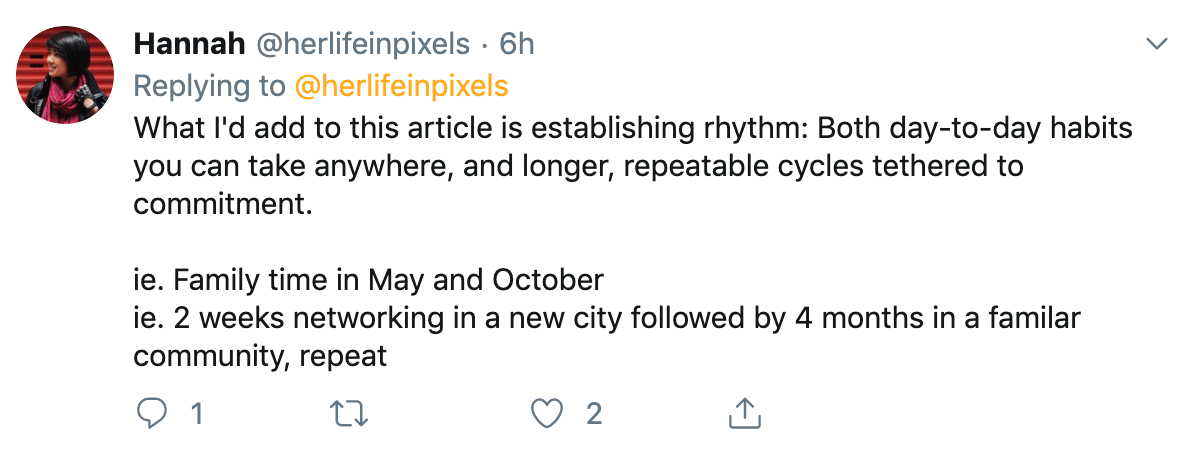This screenshot has height=458, width=1188.
Task: Click the display name Hannah
Action: point(189,45)
